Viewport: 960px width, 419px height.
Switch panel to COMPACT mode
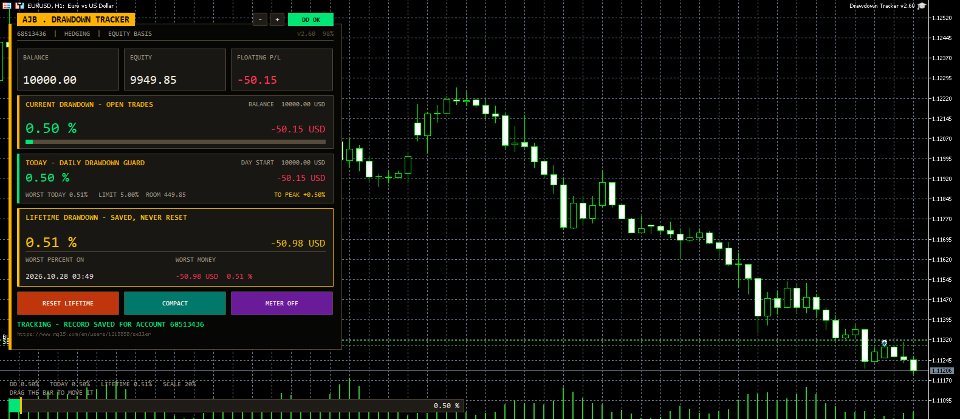tap(175, 303)
